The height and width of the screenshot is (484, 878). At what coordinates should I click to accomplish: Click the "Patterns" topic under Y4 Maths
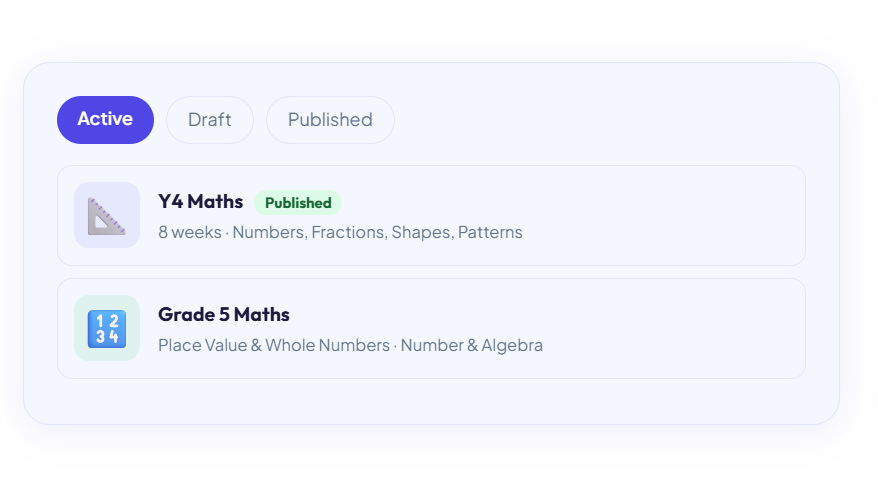490,233
